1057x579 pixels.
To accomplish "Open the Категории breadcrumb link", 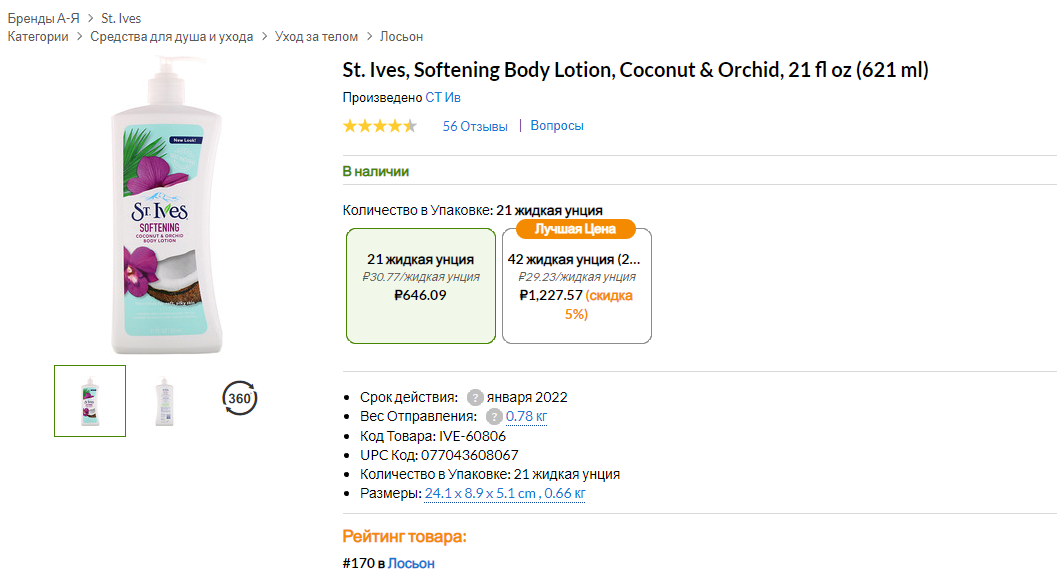I will (x=38, y=36).
